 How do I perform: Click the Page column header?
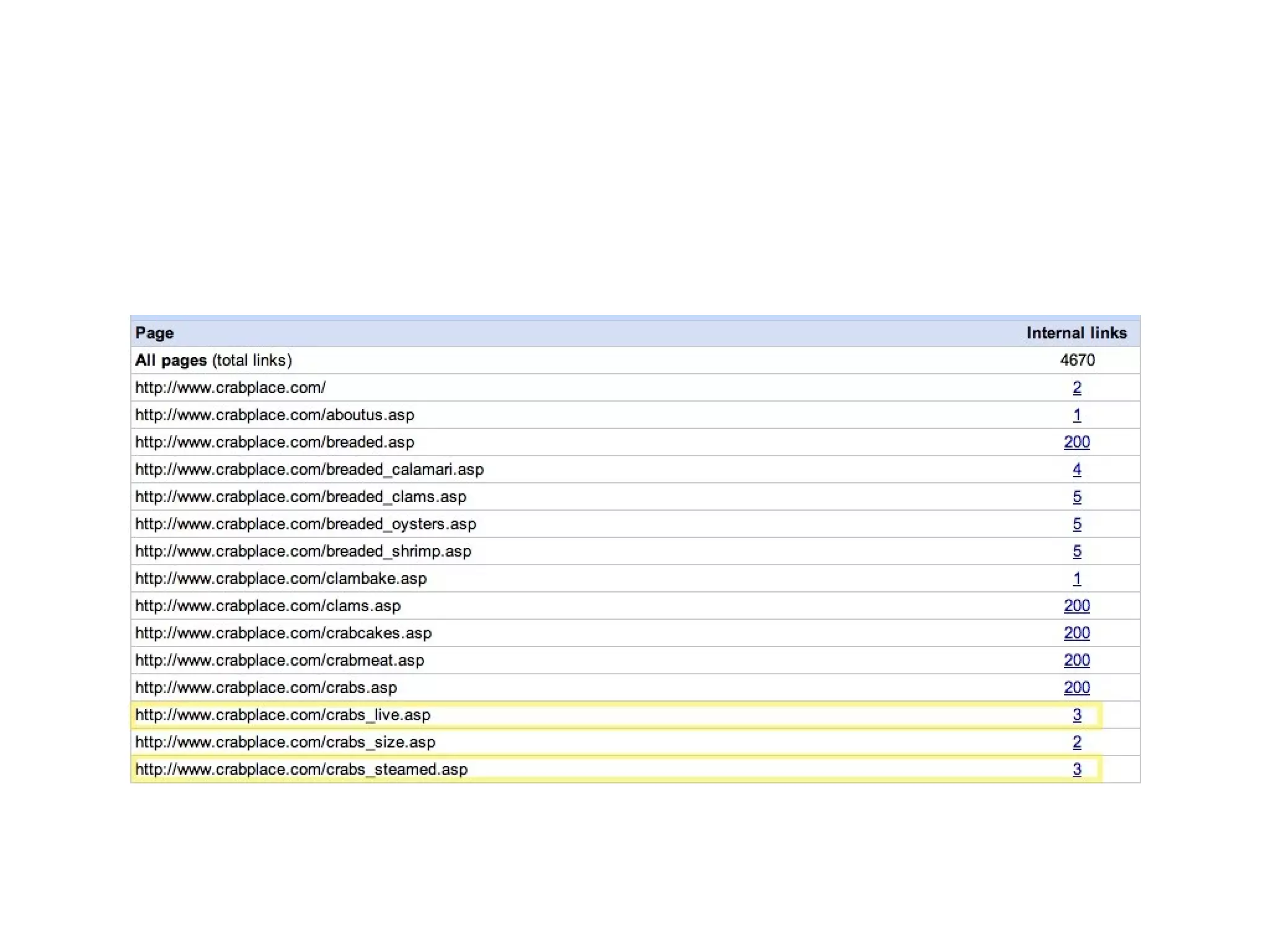154,333
